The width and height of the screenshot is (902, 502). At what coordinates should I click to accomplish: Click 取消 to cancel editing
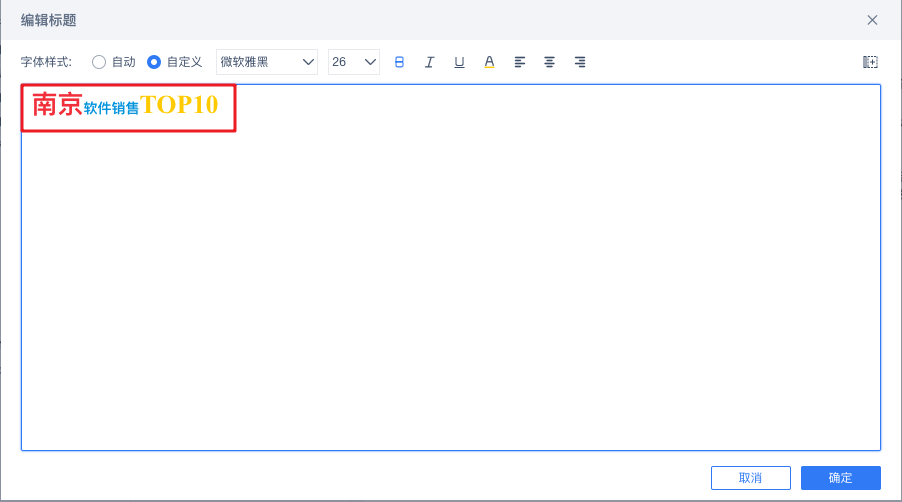[751, 478]
